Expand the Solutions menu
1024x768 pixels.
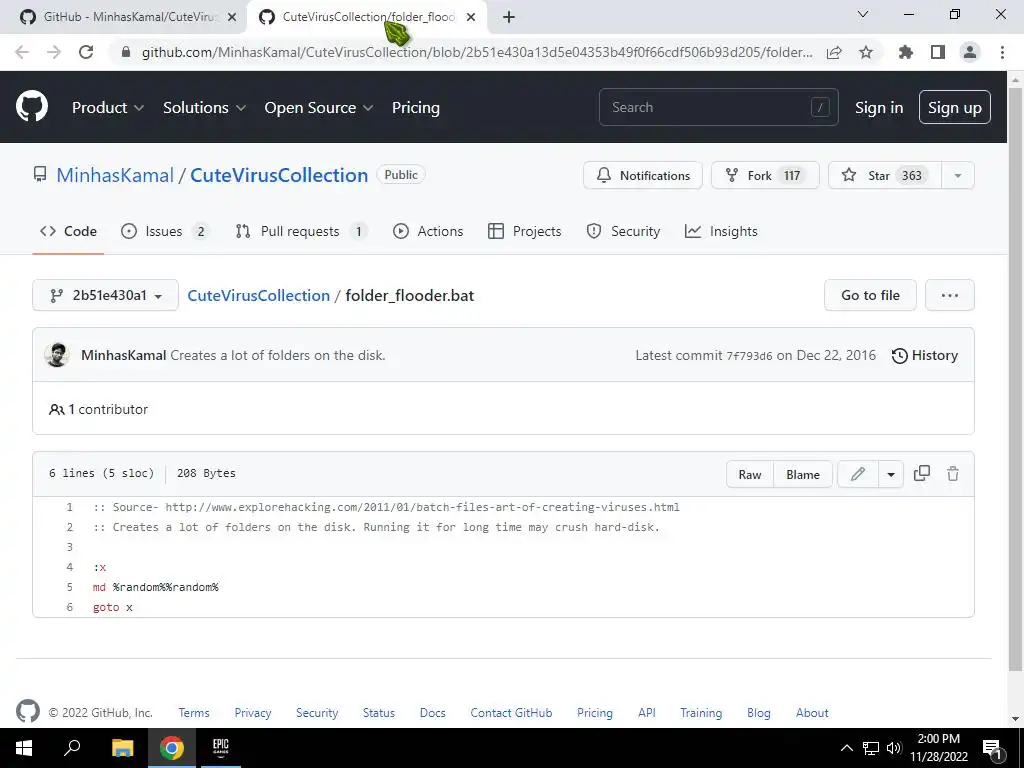[204, 108]
